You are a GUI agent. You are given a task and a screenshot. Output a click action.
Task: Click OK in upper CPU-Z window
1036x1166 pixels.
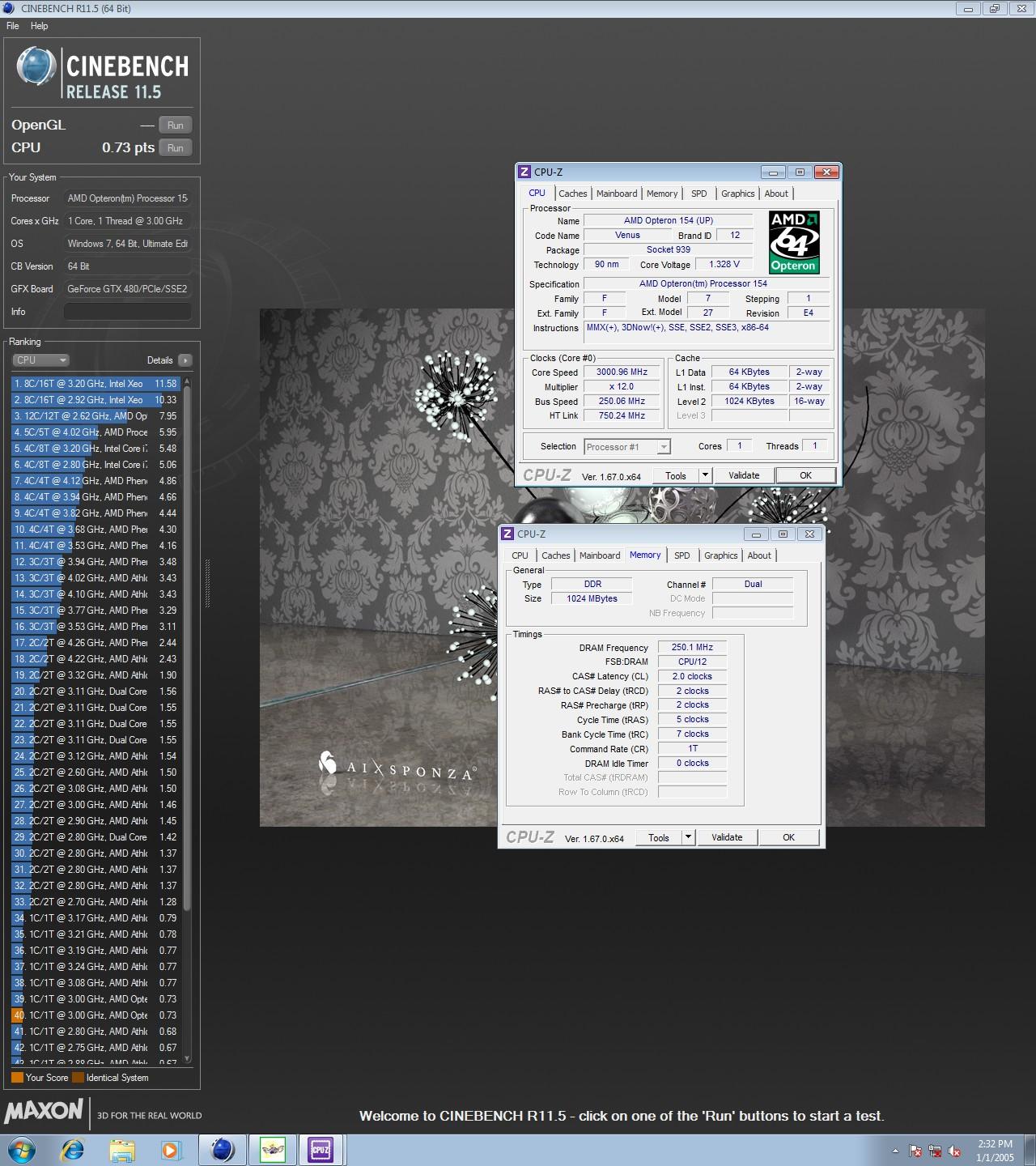tap(806, 476)
